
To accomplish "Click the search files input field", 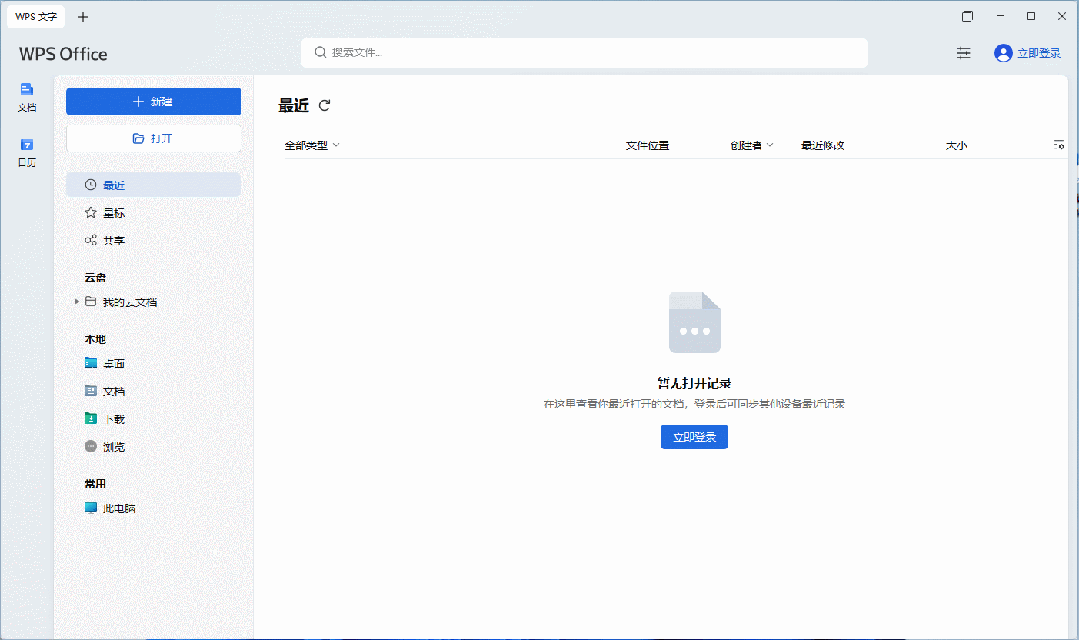I will pos(584,53).
